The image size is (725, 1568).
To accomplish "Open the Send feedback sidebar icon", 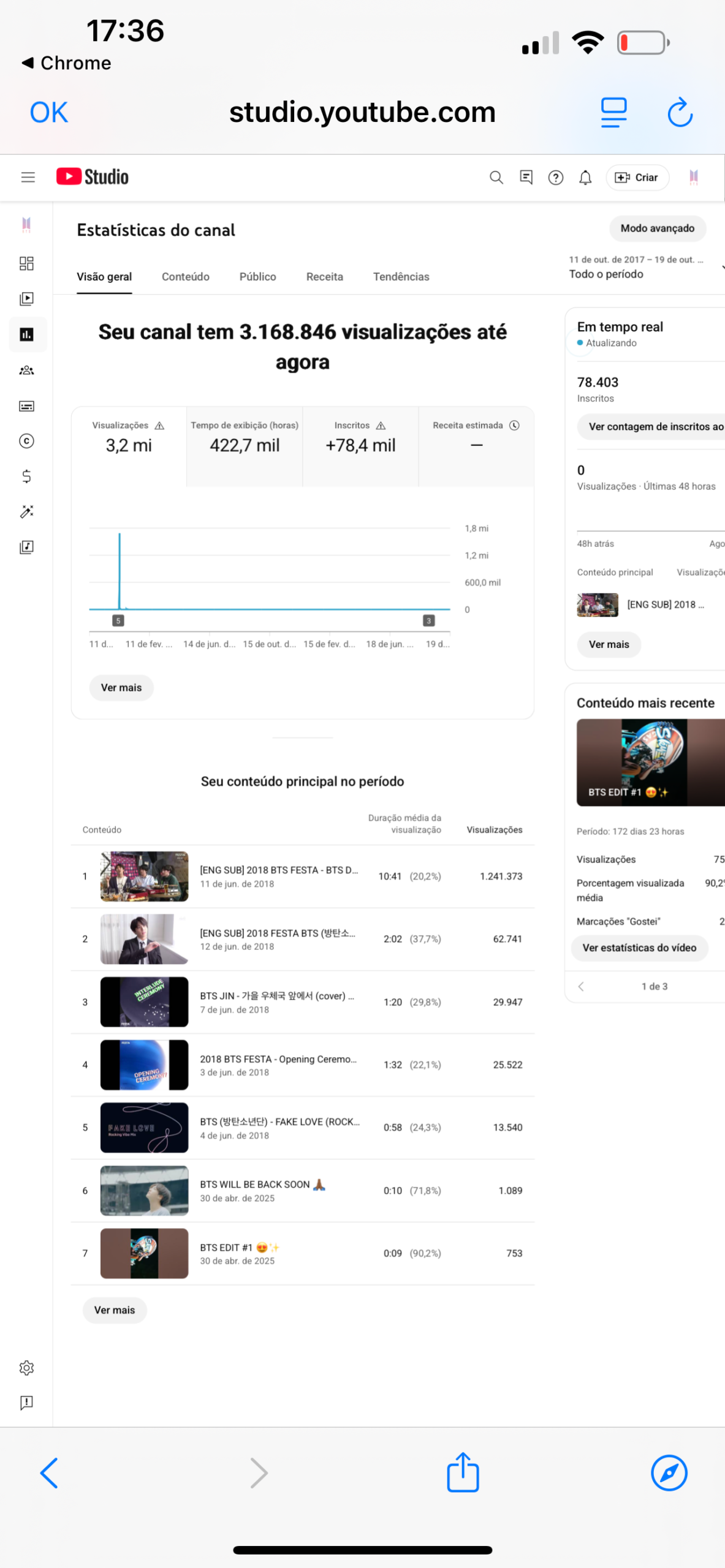I will [x=26, y=1403].
